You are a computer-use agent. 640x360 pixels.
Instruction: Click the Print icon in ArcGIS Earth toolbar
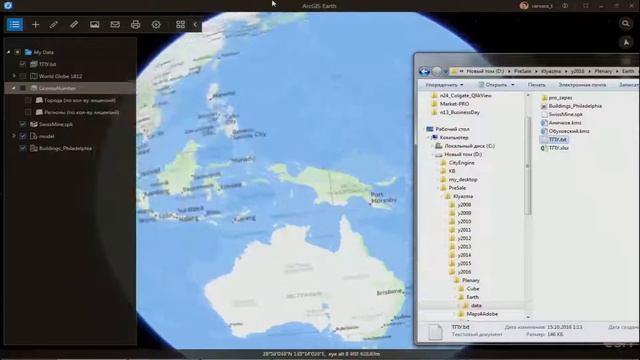tap(136, 24)
